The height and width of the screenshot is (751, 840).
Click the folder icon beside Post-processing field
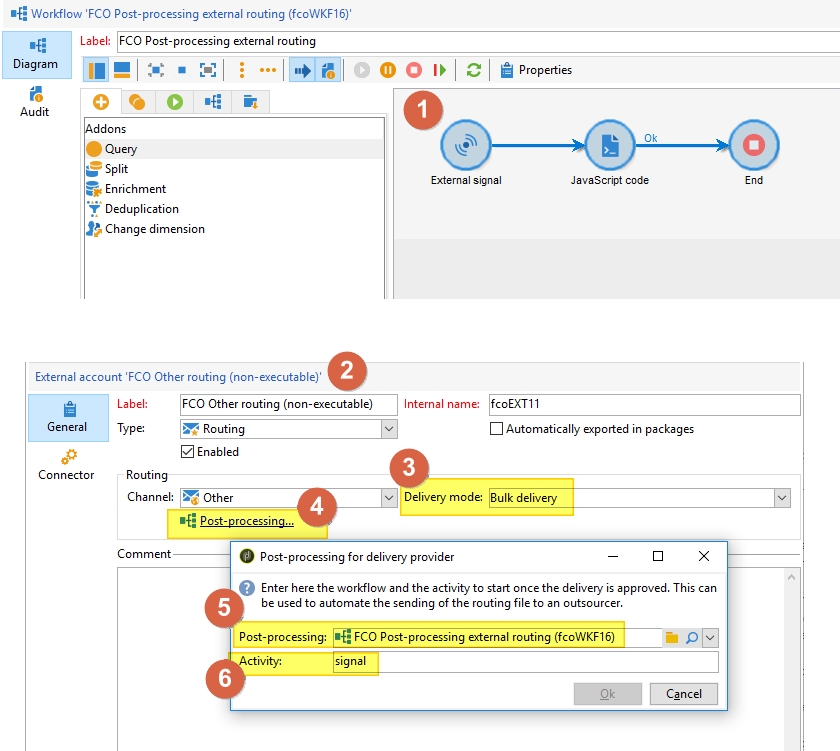(672, 637)
